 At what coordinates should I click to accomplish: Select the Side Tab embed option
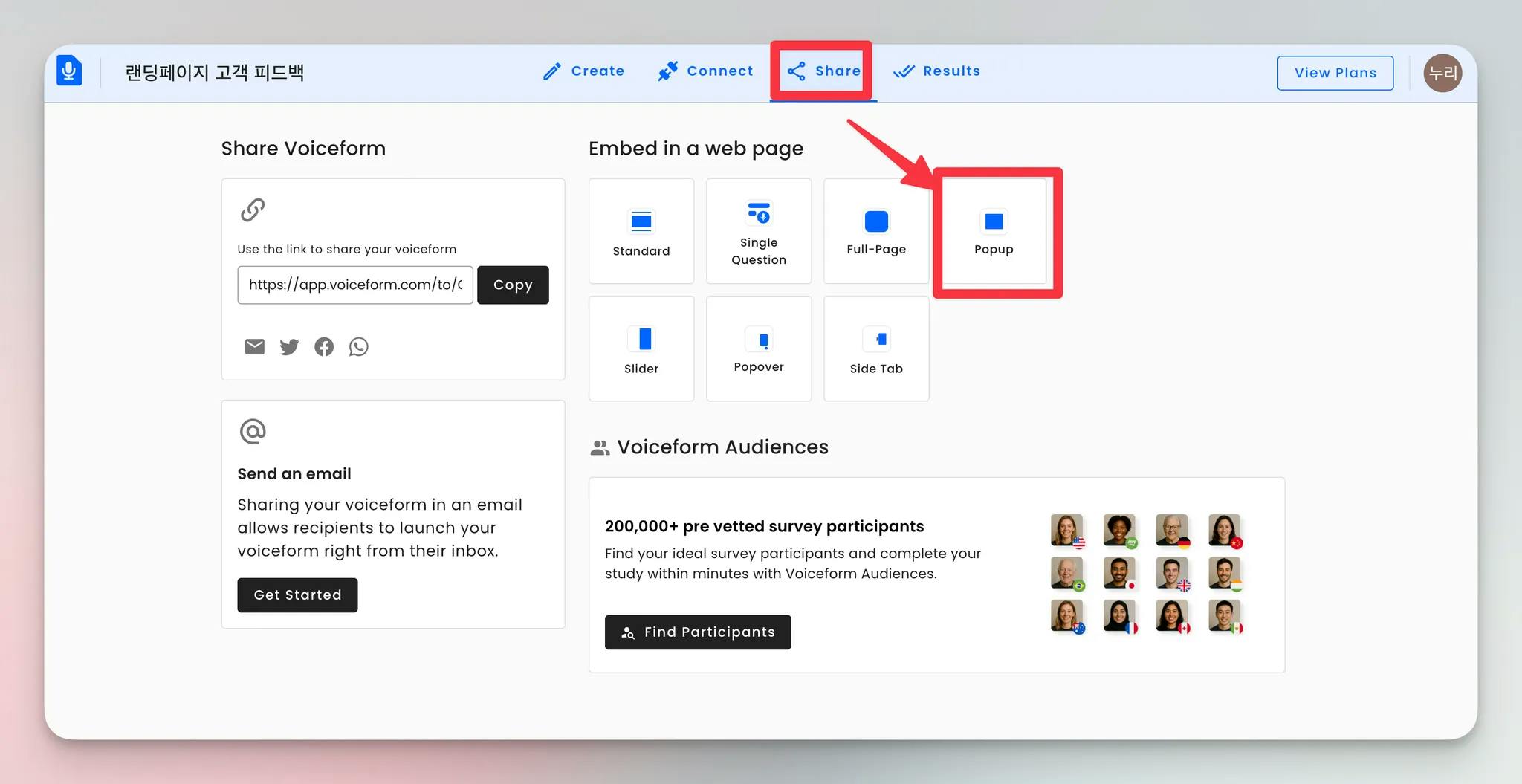point(876,349)
